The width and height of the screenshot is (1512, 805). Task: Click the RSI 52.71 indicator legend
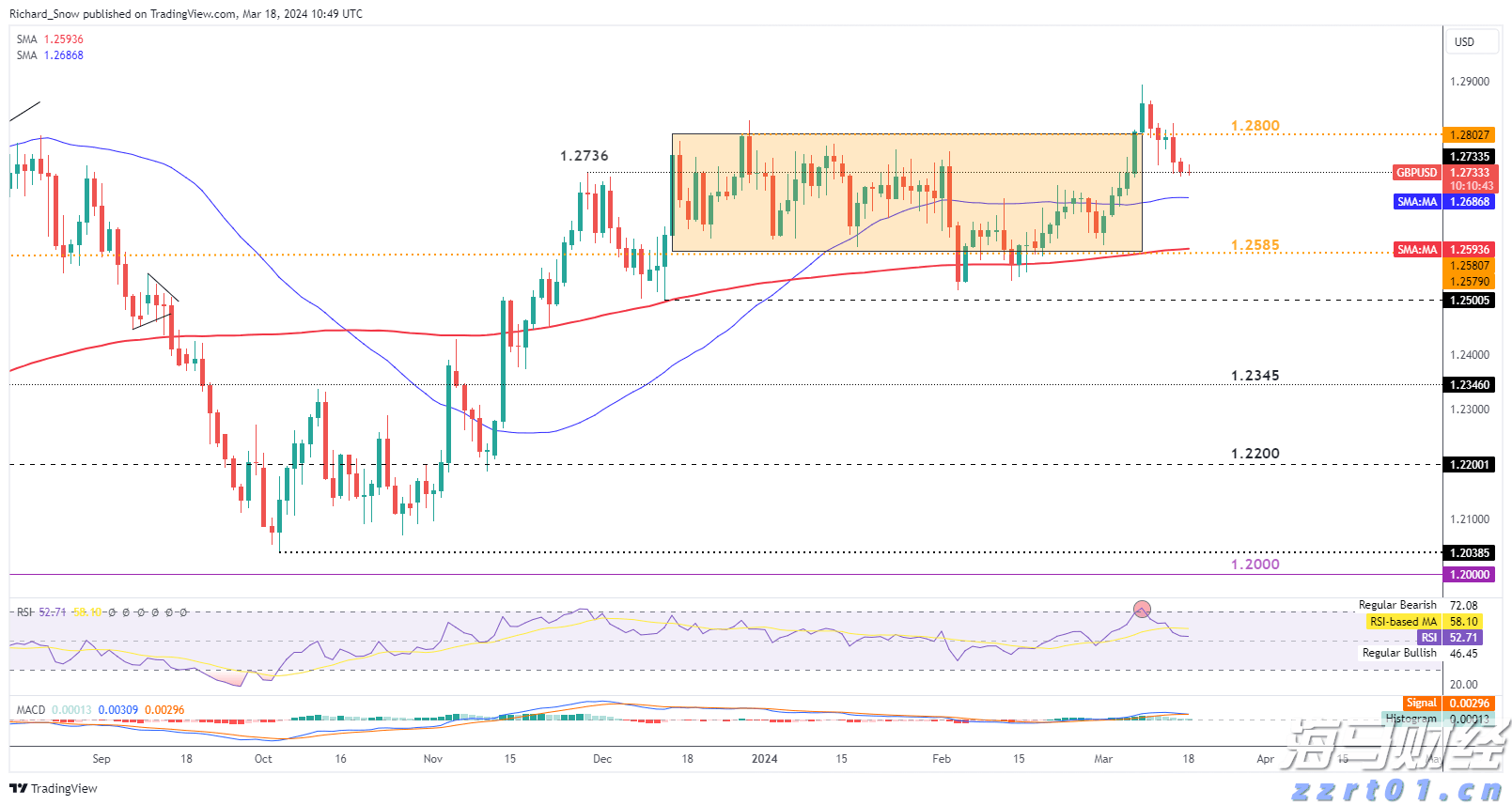click(41, 612)
